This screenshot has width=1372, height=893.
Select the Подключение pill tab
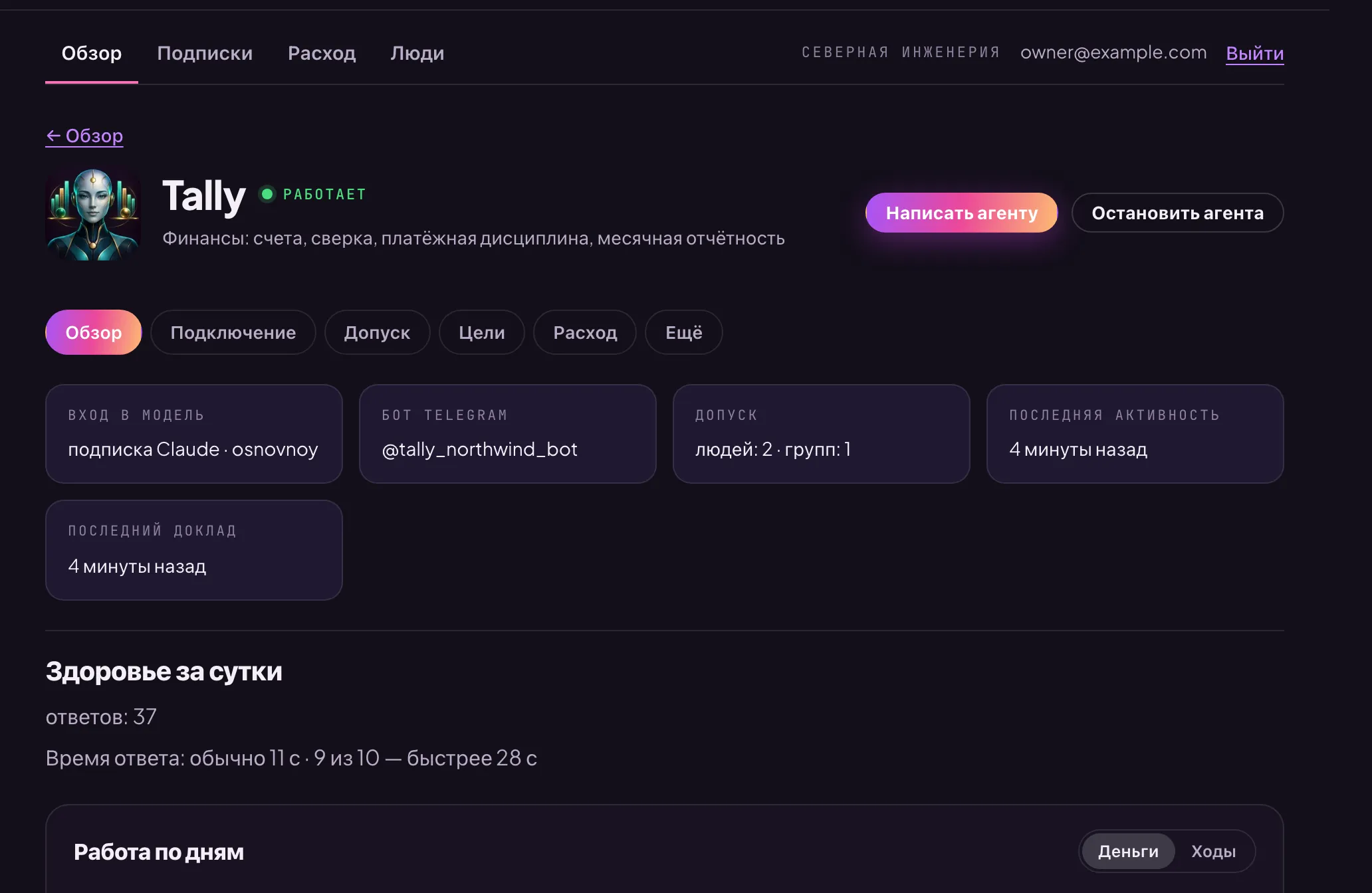click(233, 332)
